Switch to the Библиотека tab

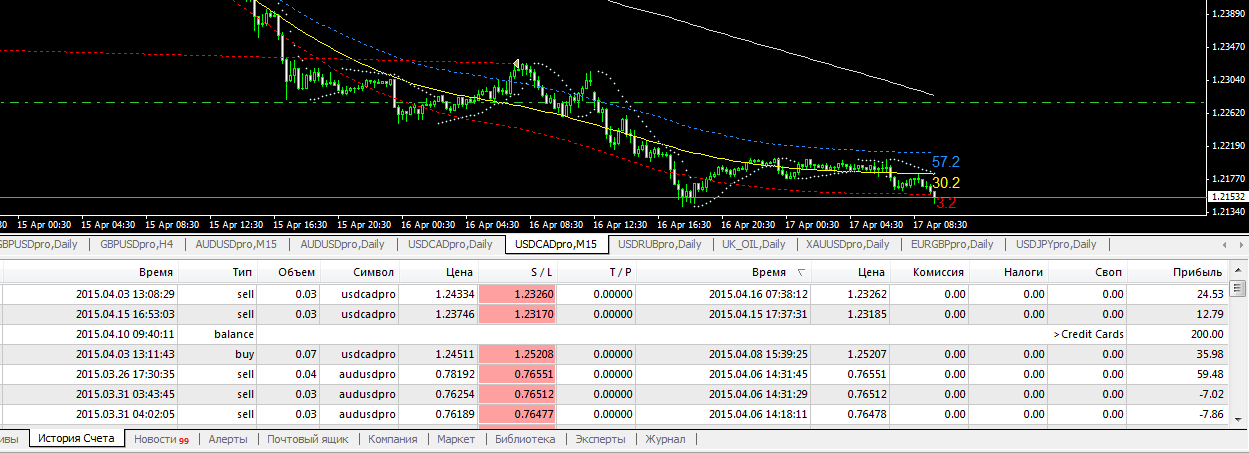524,439
